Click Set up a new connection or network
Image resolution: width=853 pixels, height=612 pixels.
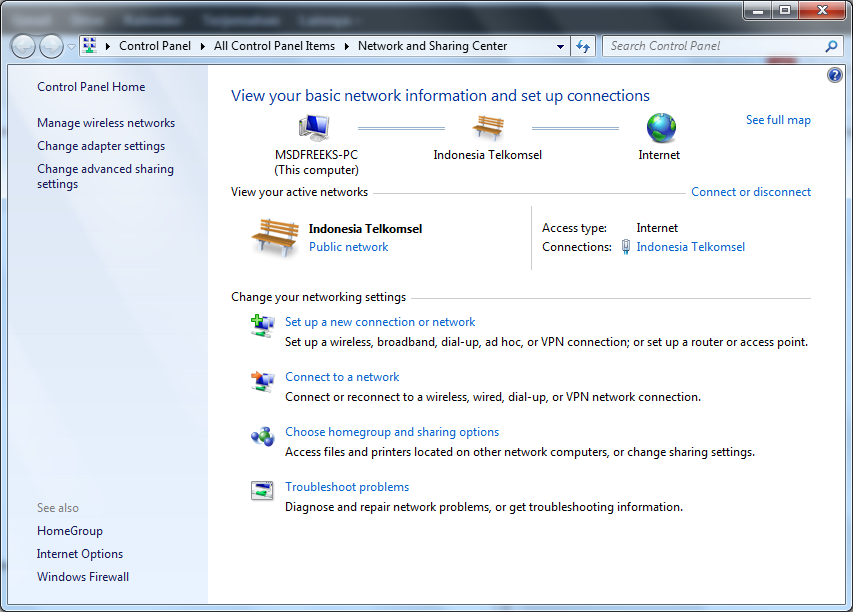coord(380,322)
